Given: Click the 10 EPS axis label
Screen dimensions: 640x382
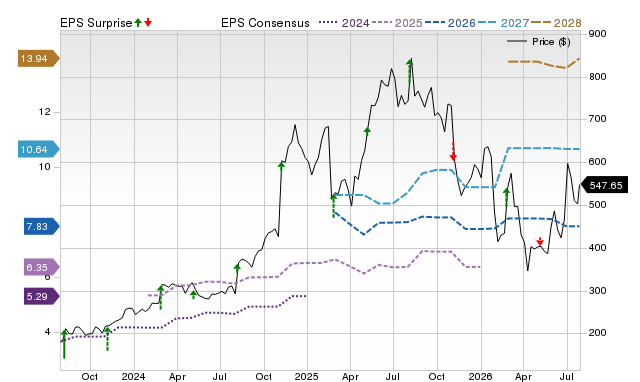Looking at the screenshot, I should point(45,167).
